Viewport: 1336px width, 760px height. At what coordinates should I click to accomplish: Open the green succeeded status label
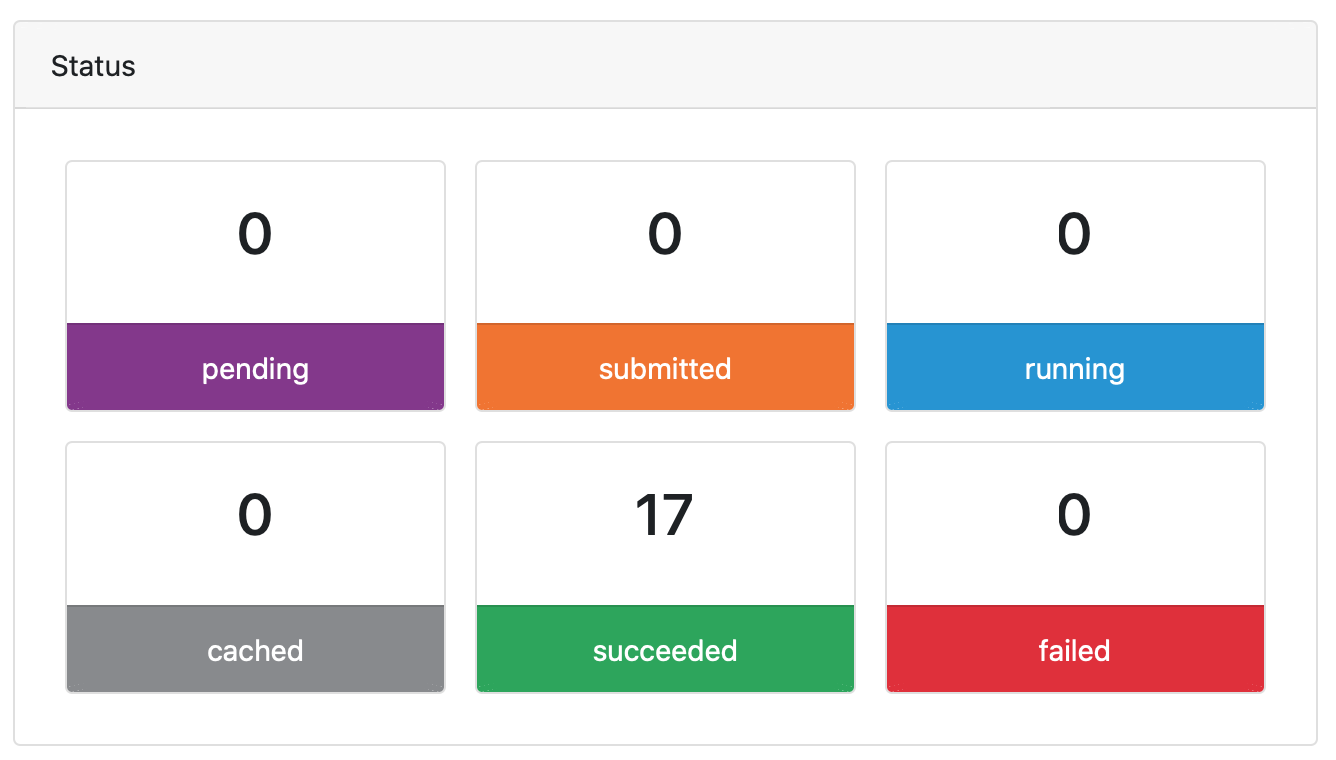point(665,650)
